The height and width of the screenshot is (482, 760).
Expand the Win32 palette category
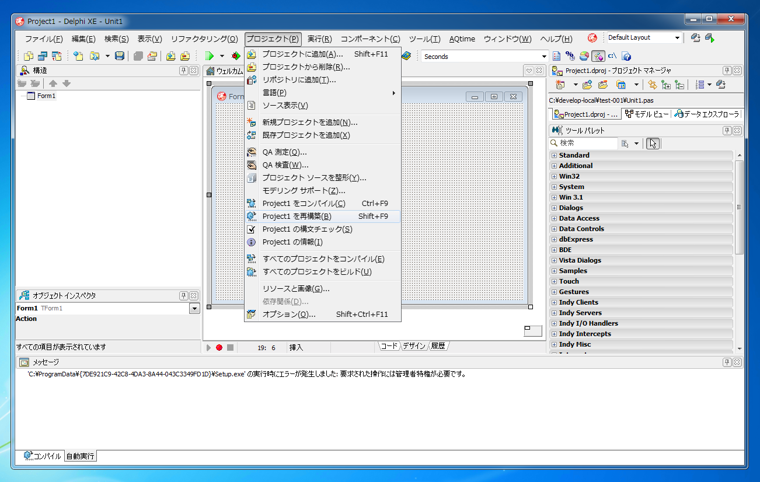554,176
